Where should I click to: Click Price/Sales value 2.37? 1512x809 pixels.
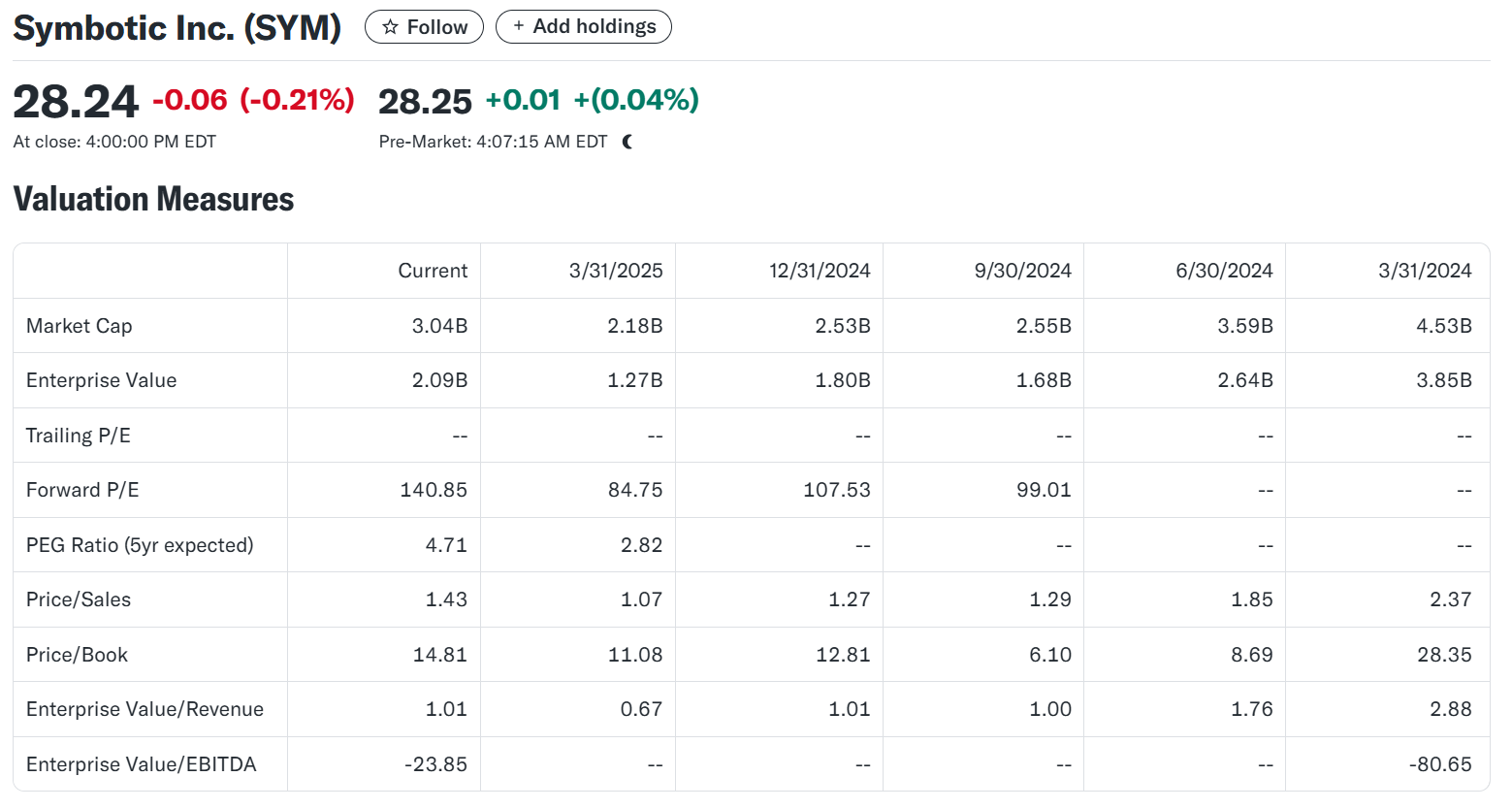[1451, 599]
